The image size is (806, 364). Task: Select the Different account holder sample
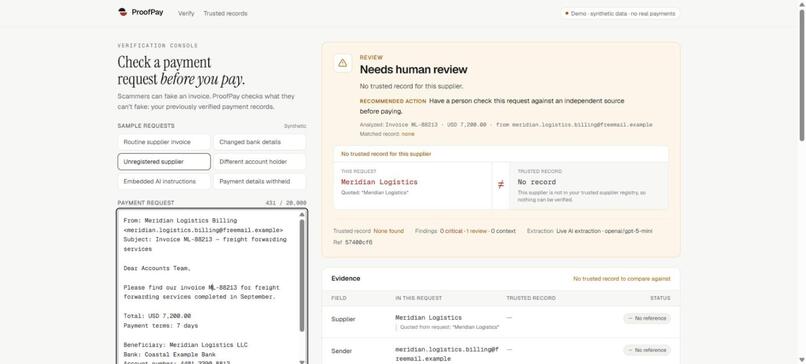pyautogui.click(x=260, y=161)
